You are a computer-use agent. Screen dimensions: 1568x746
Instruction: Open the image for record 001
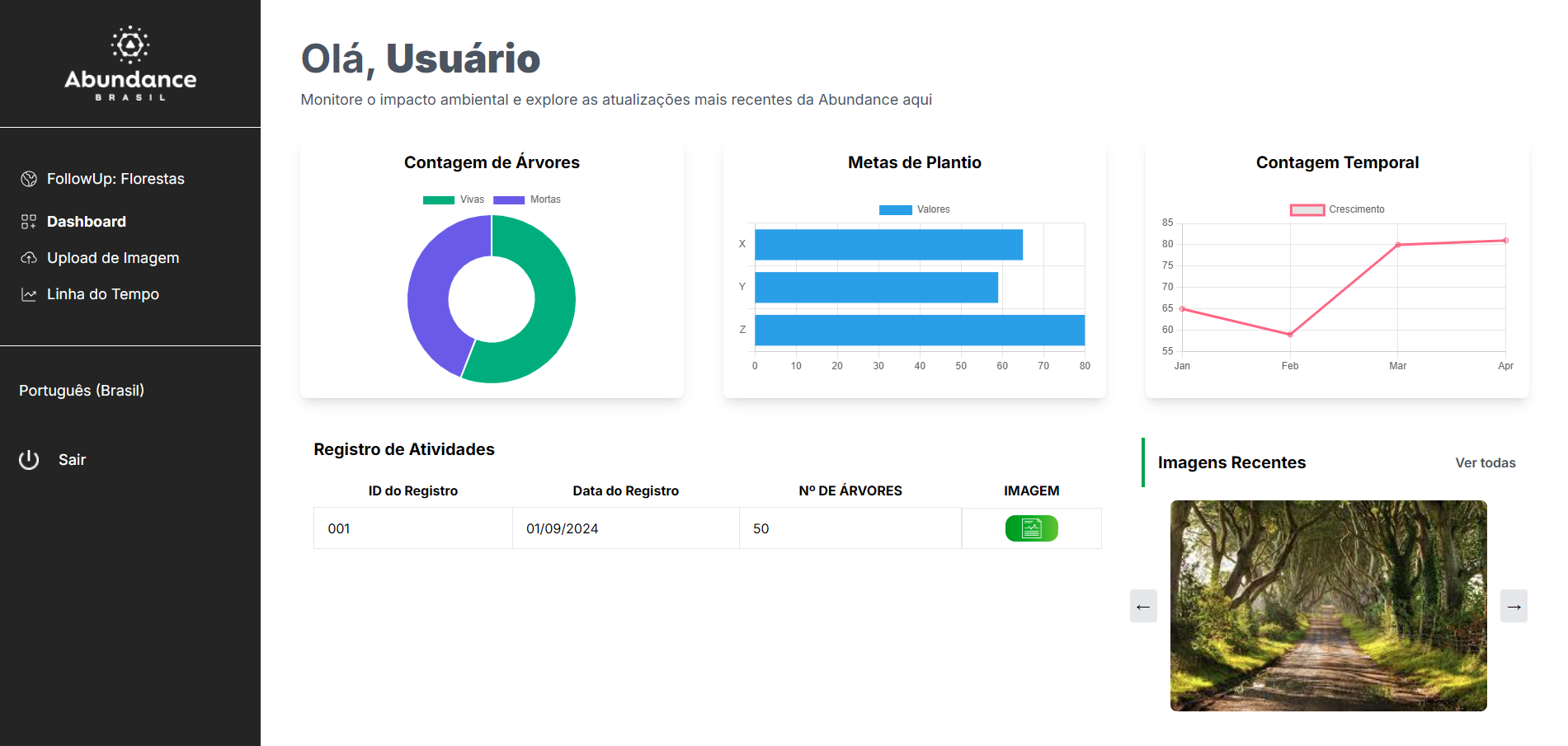1031,528
